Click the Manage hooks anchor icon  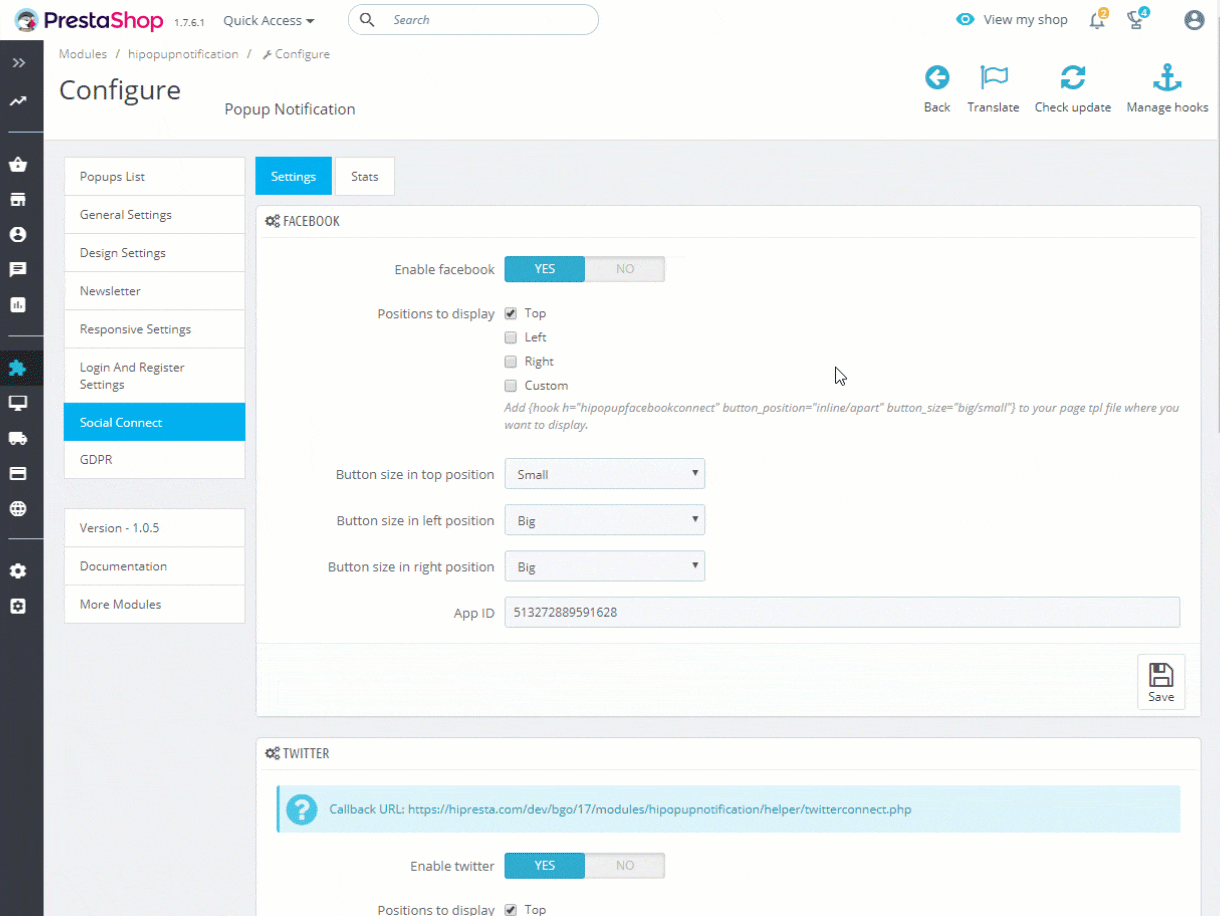coord(1167,78)
